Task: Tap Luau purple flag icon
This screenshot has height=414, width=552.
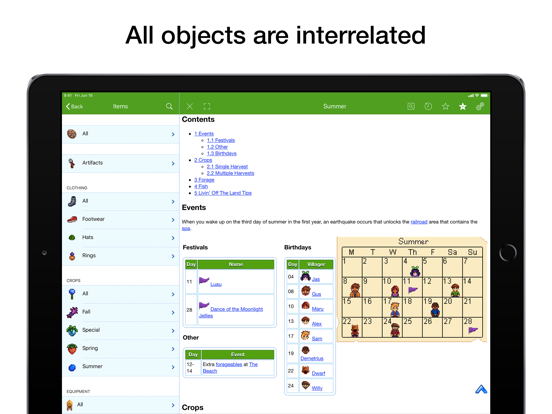Action: click(x=204, y=280)
